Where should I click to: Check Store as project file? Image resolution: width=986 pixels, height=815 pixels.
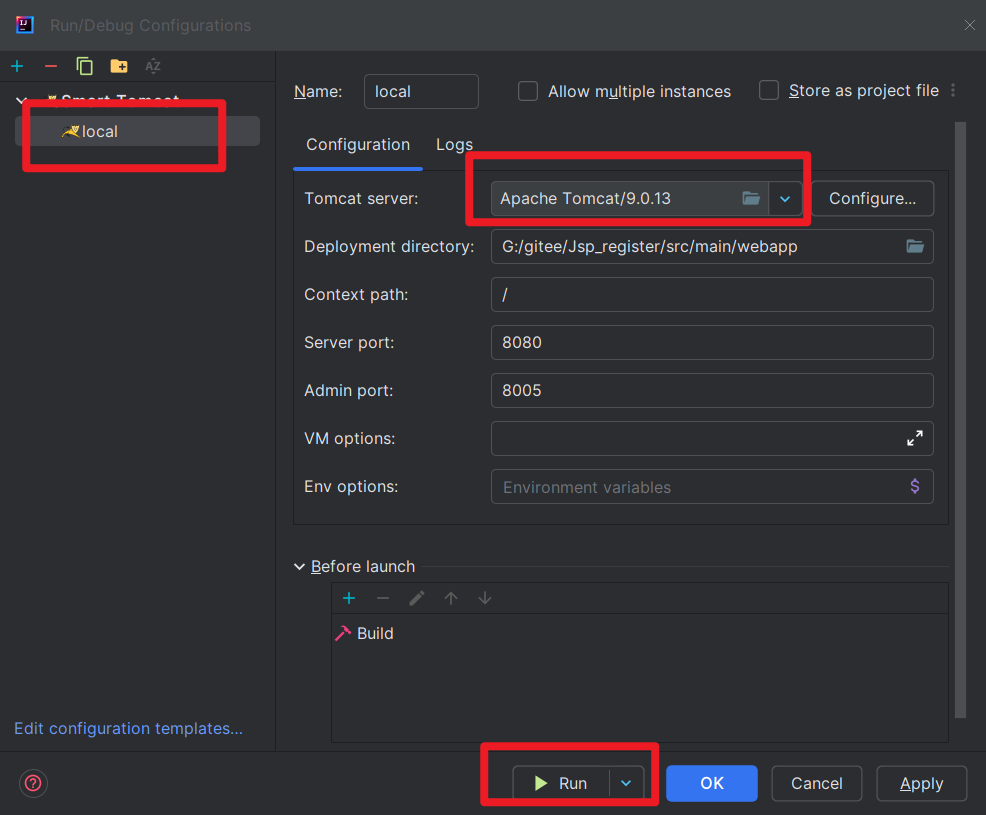click(768, 91)
